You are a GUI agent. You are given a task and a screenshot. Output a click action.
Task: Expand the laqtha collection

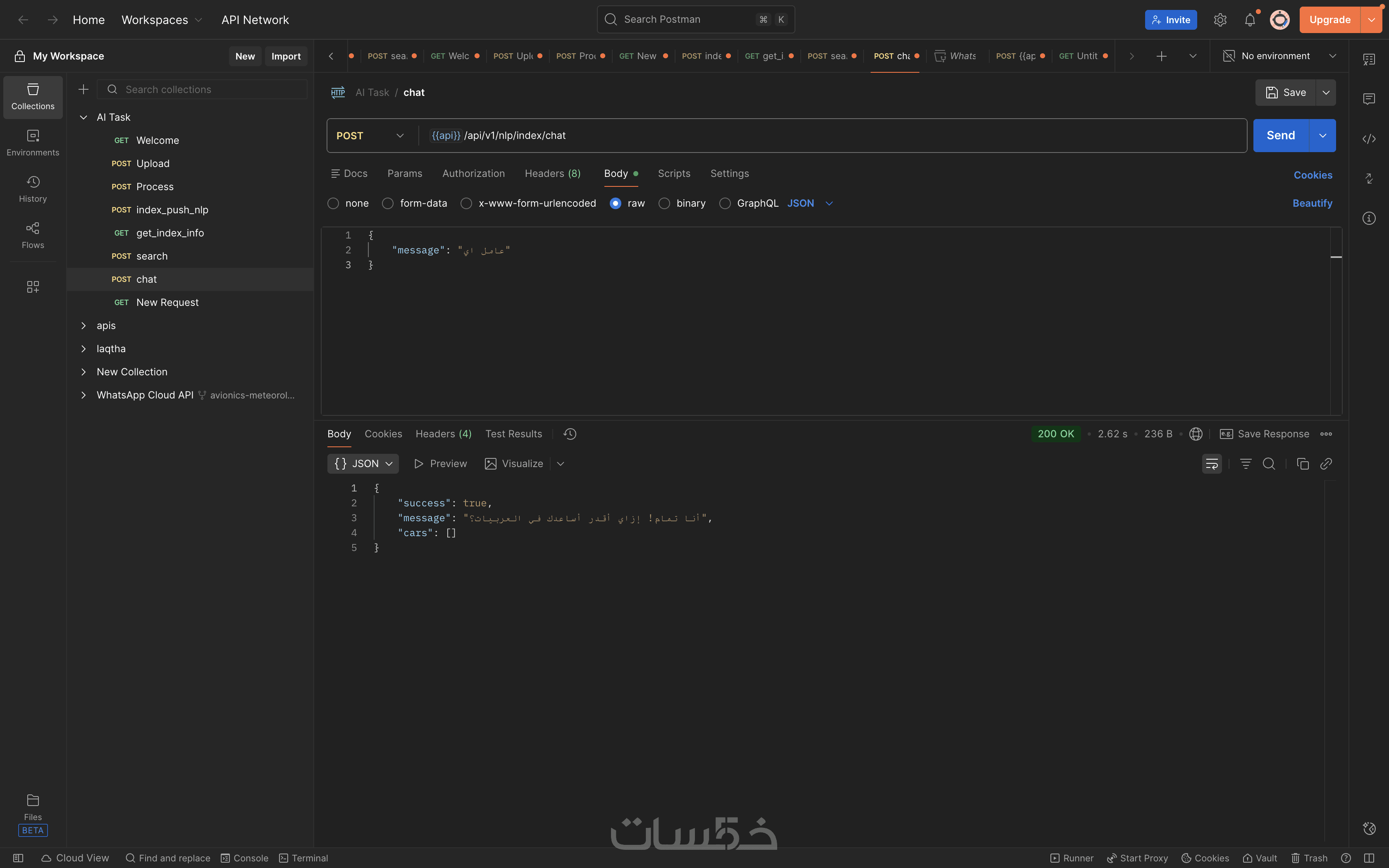coord(84,348)
